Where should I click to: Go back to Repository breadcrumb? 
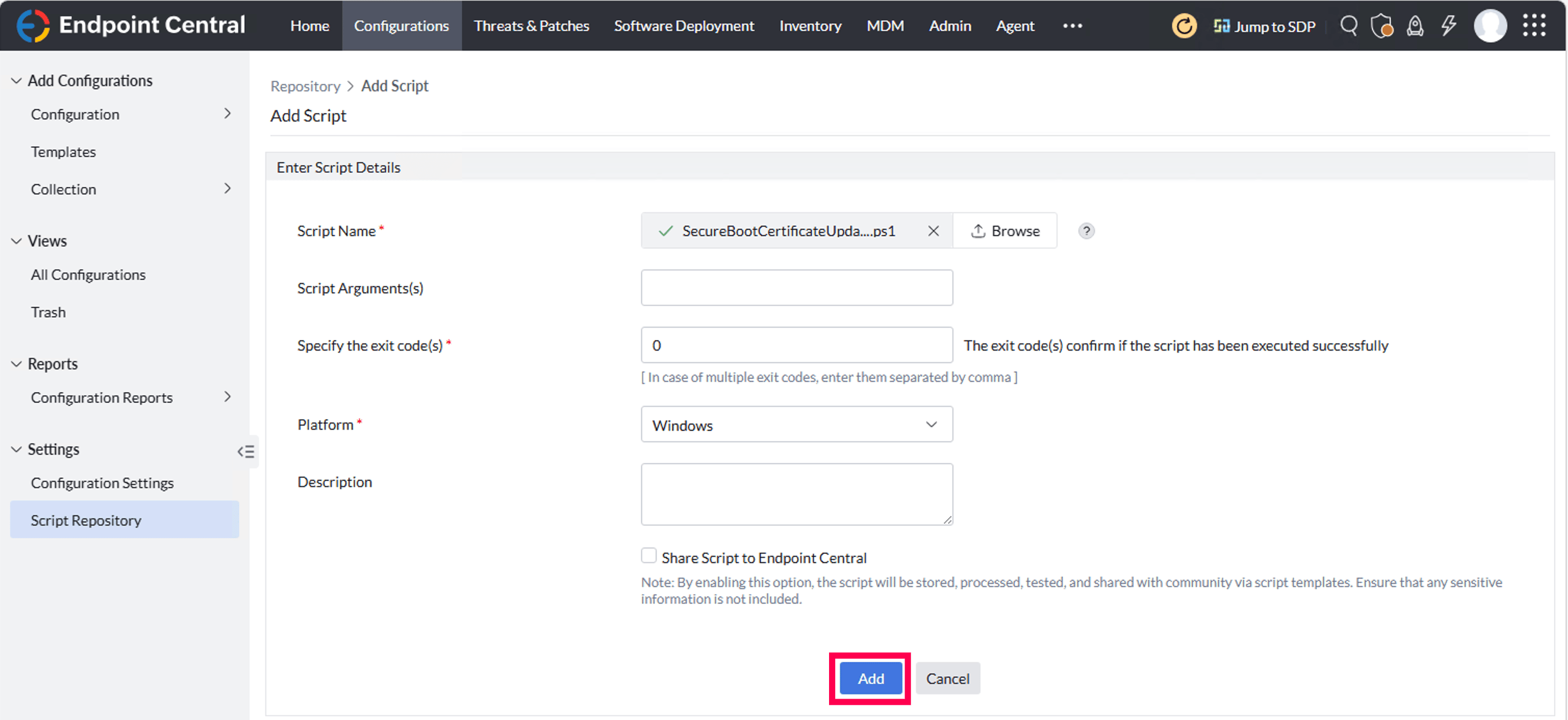pyautogui.click(x=305, y=86)
